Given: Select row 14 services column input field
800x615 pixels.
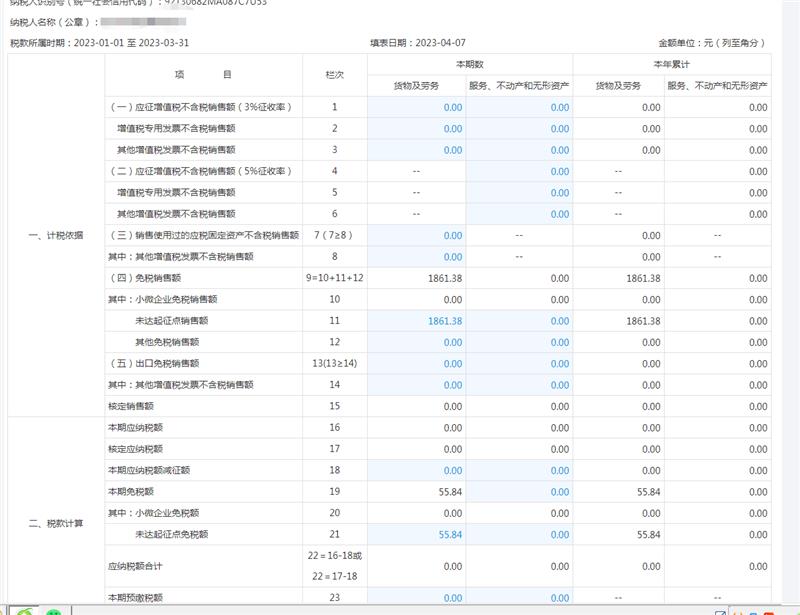Looking at the screenshot, I should coord(519,385).
